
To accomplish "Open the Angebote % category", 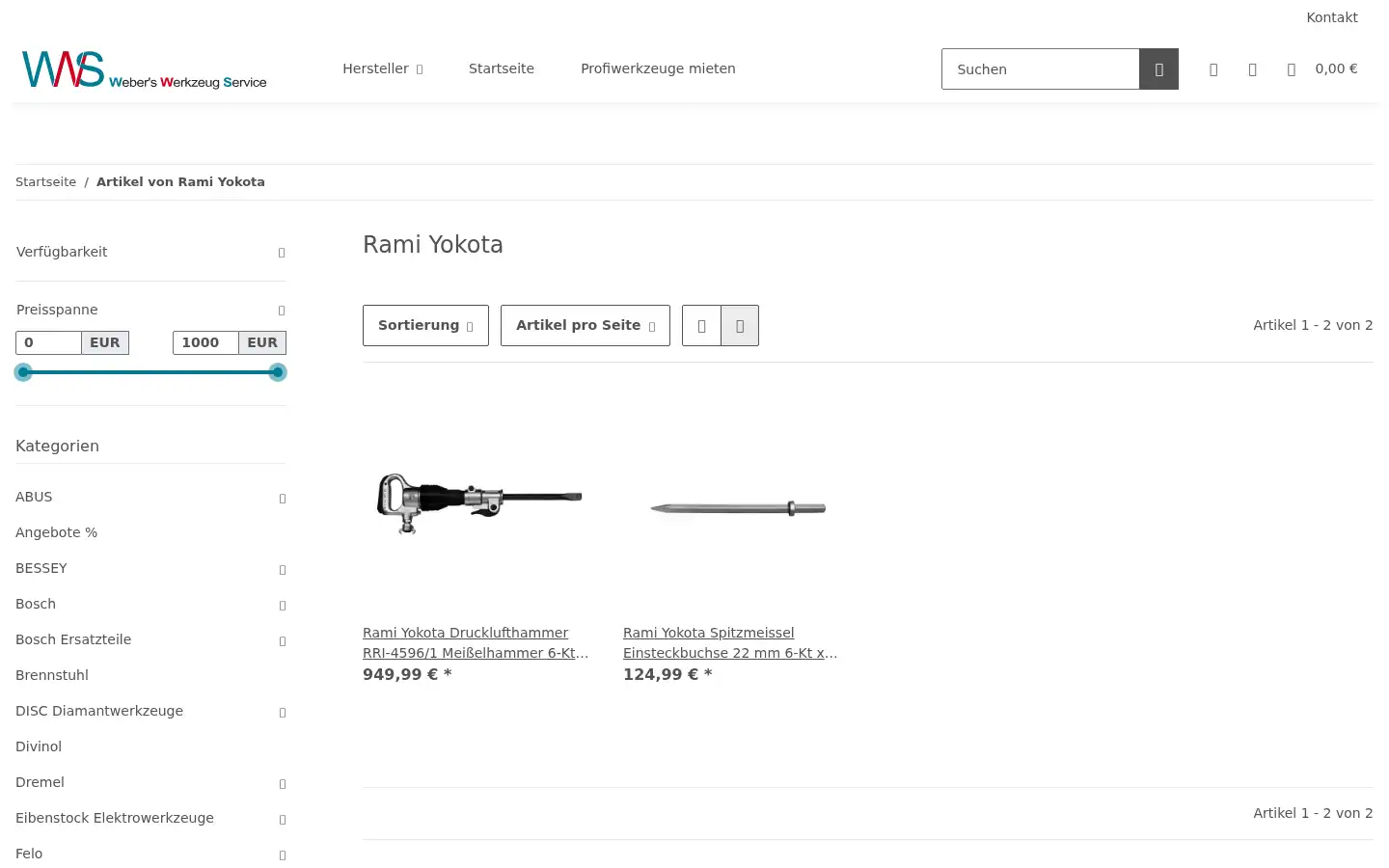I will coord(56,532).
